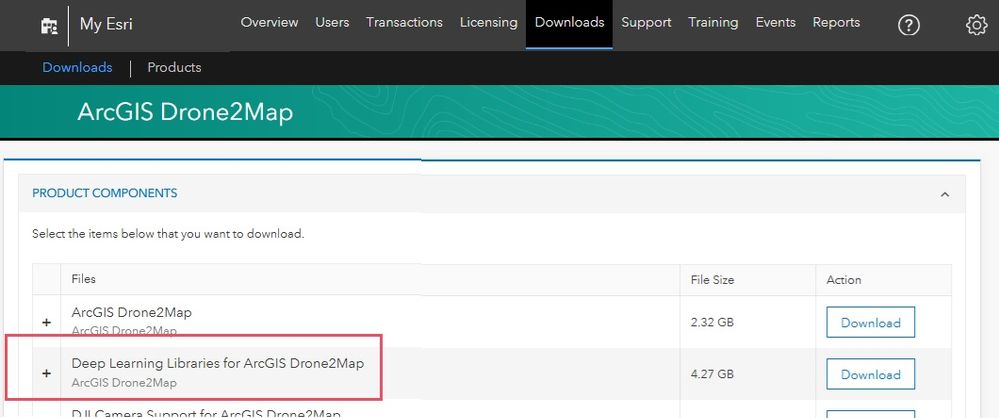Download ArcGIS Drone2Map 2.32 GB file
999x418 pixels.
[870, 322]
